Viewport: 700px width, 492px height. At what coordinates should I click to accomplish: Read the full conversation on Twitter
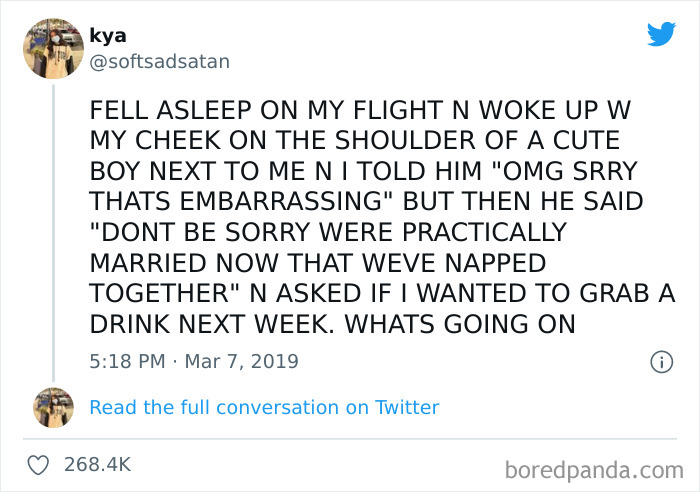tap(264, 407)
